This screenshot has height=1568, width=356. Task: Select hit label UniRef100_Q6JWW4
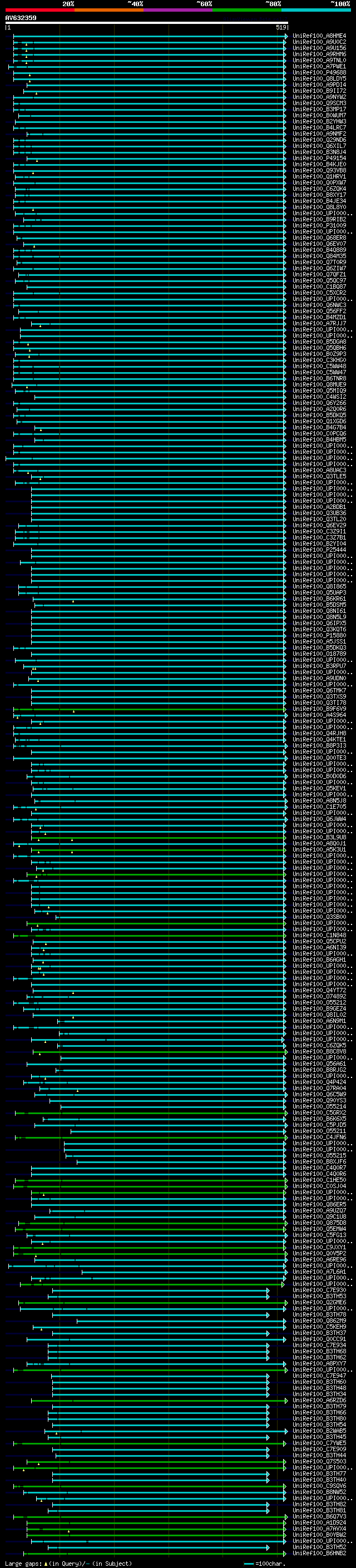(319, 819)
